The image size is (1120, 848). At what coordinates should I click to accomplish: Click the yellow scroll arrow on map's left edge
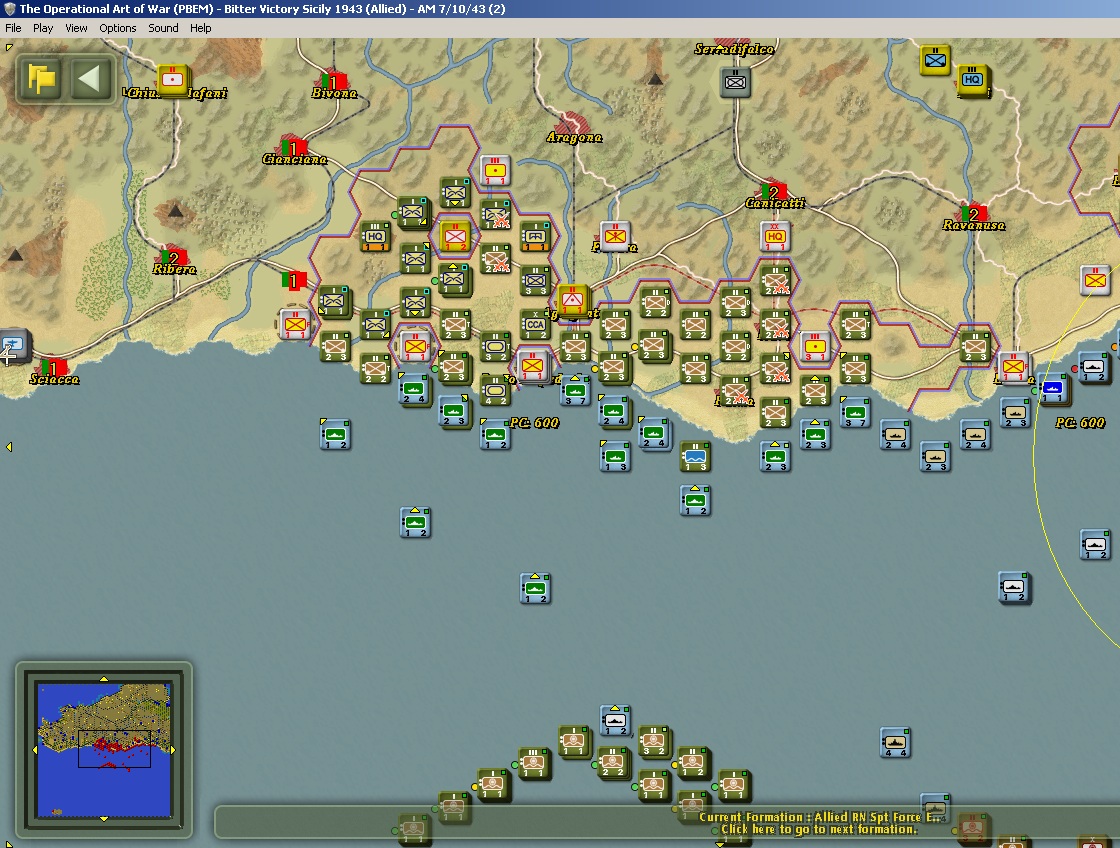click(9, 447)
